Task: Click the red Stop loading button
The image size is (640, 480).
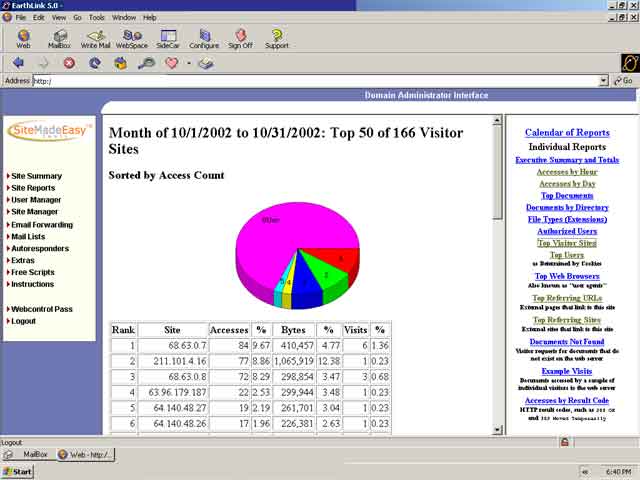Action: [69, 63]
